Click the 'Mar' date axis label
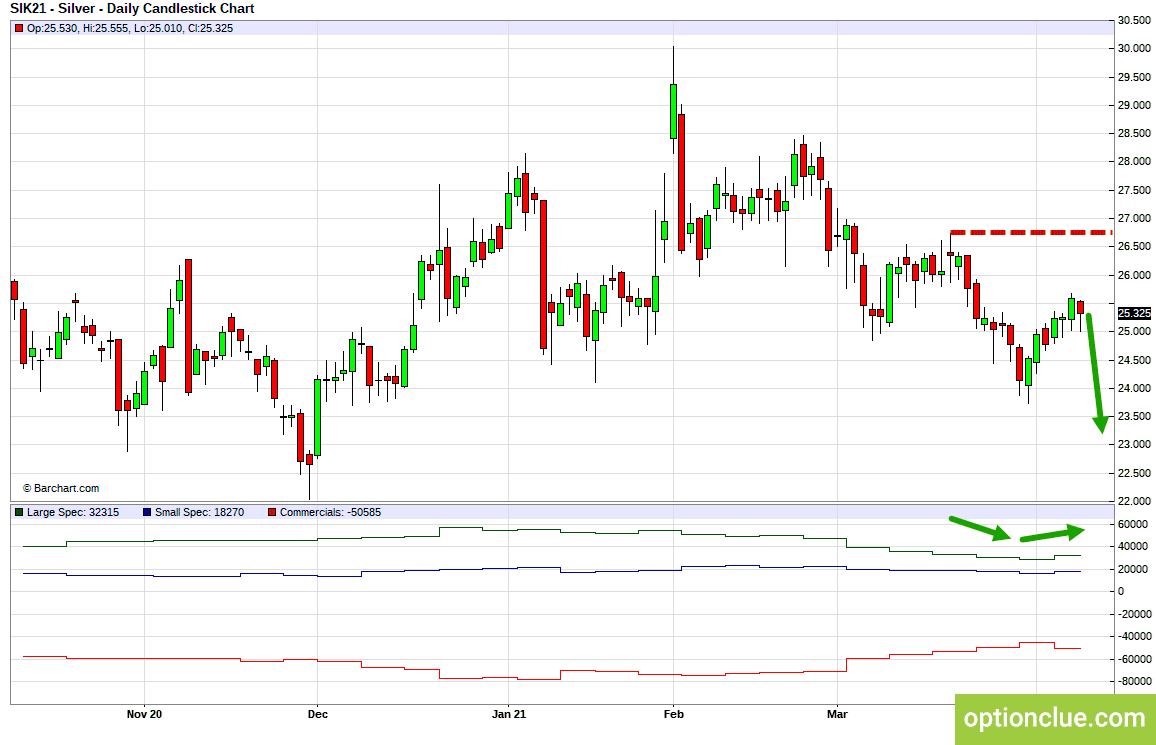Viewport: 1156px width, 745px height. click(x=838, y=714)
